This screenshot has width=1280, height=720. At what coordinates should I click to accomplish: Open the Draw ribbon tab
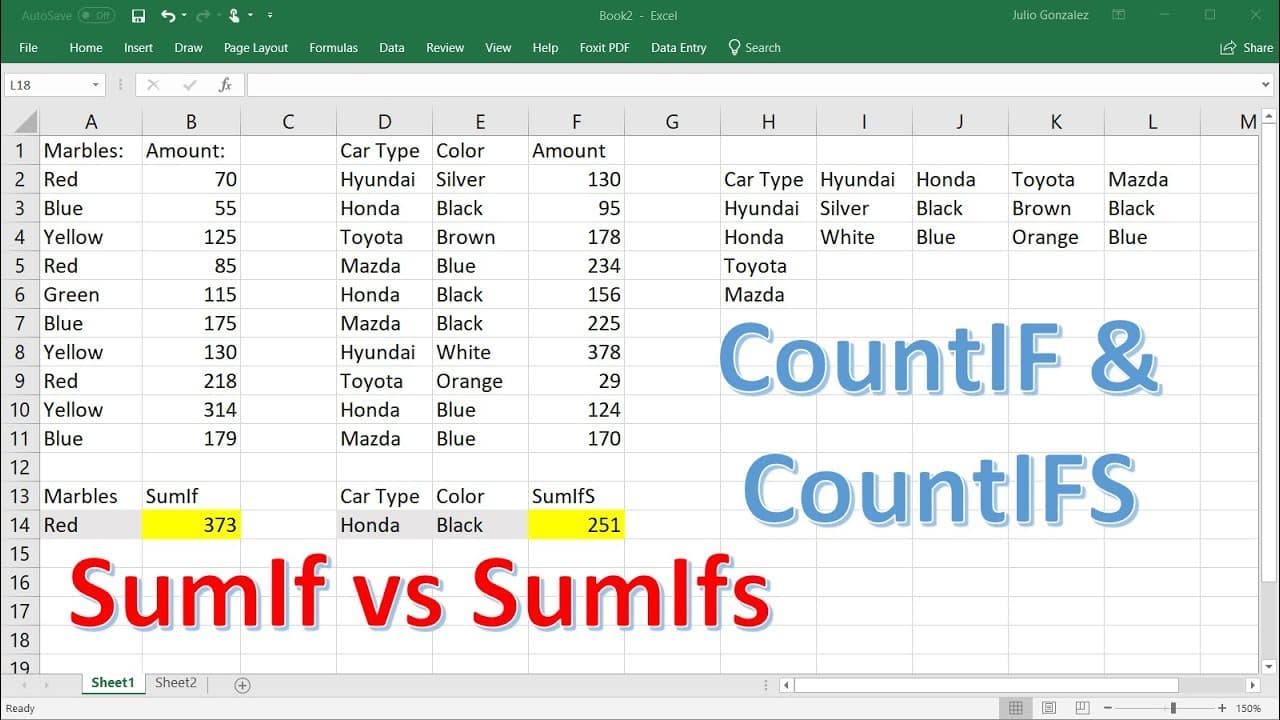(188, 48)
